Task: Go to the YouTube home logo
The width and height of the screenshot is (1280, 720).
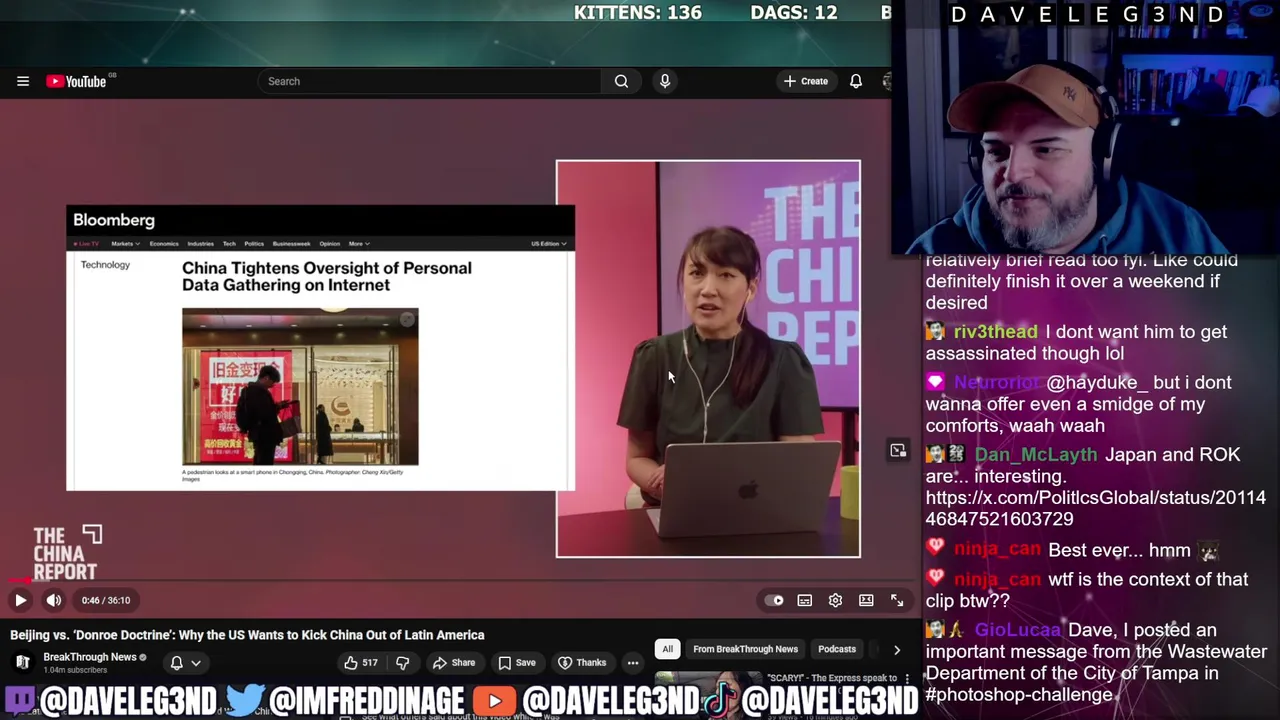Action: tap(76, 81)
